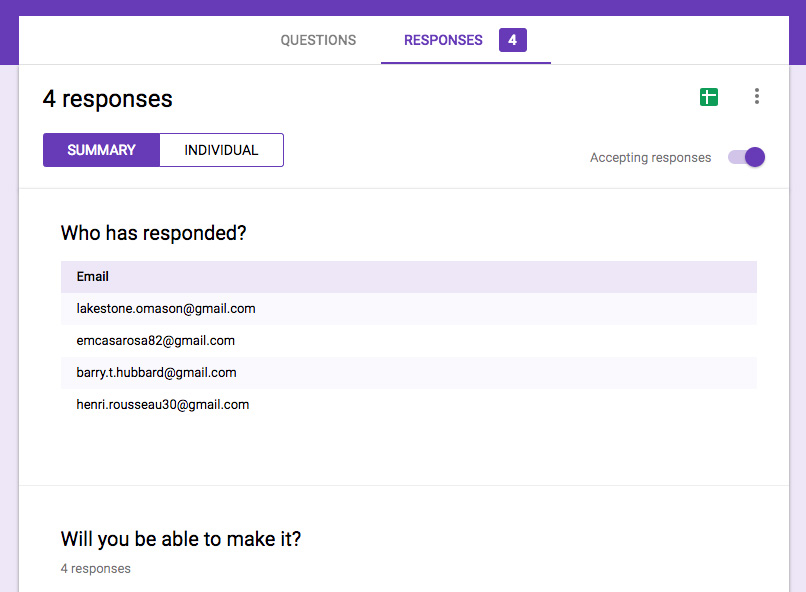Image resolution: width=806 pixels, height=592 pixels.
Task: Click the henri.rousseau30@gmail.com entry
Action: click(x=163, y=405)
